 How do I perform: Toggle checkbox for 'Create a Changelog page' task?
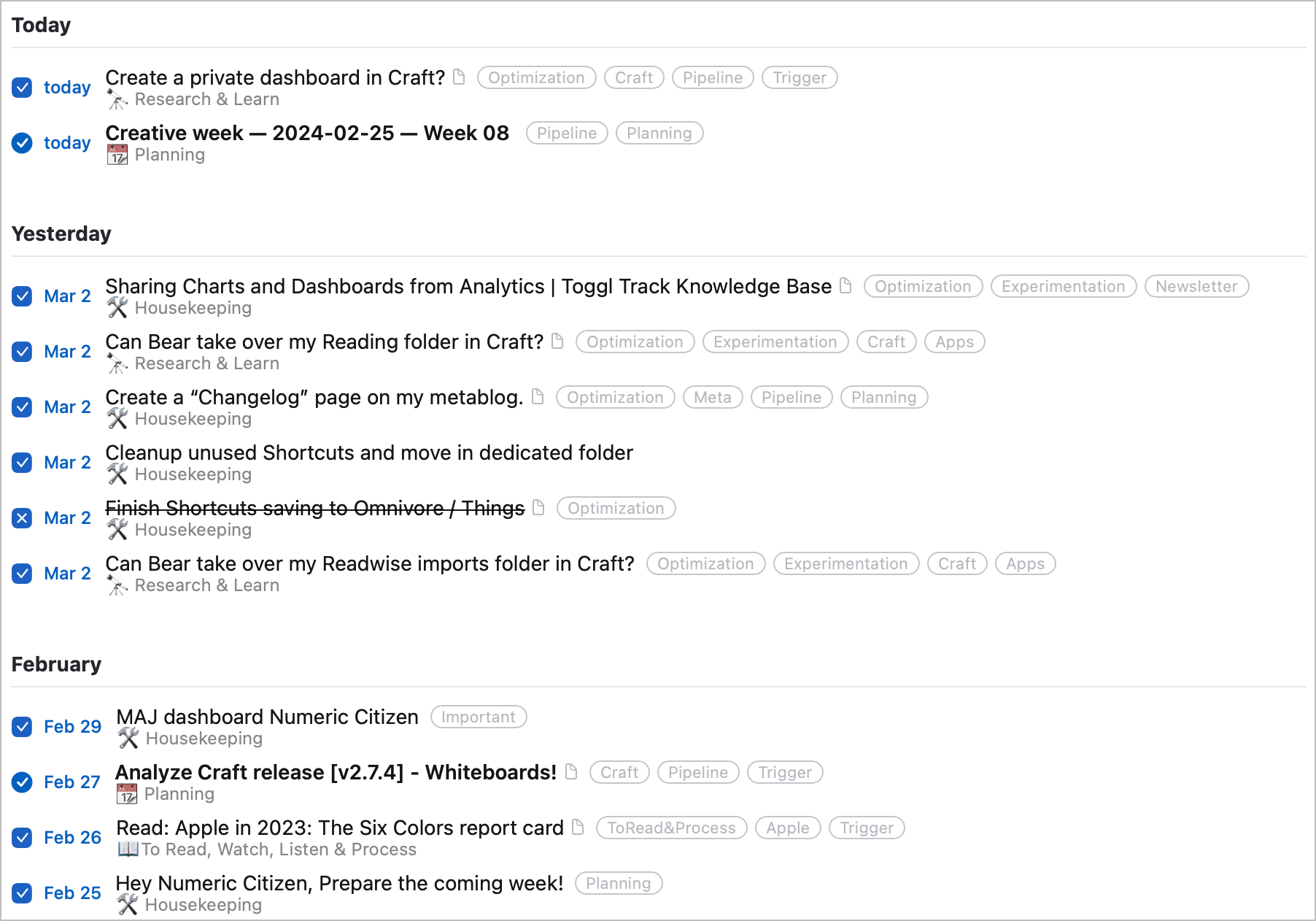coord(22,407)
